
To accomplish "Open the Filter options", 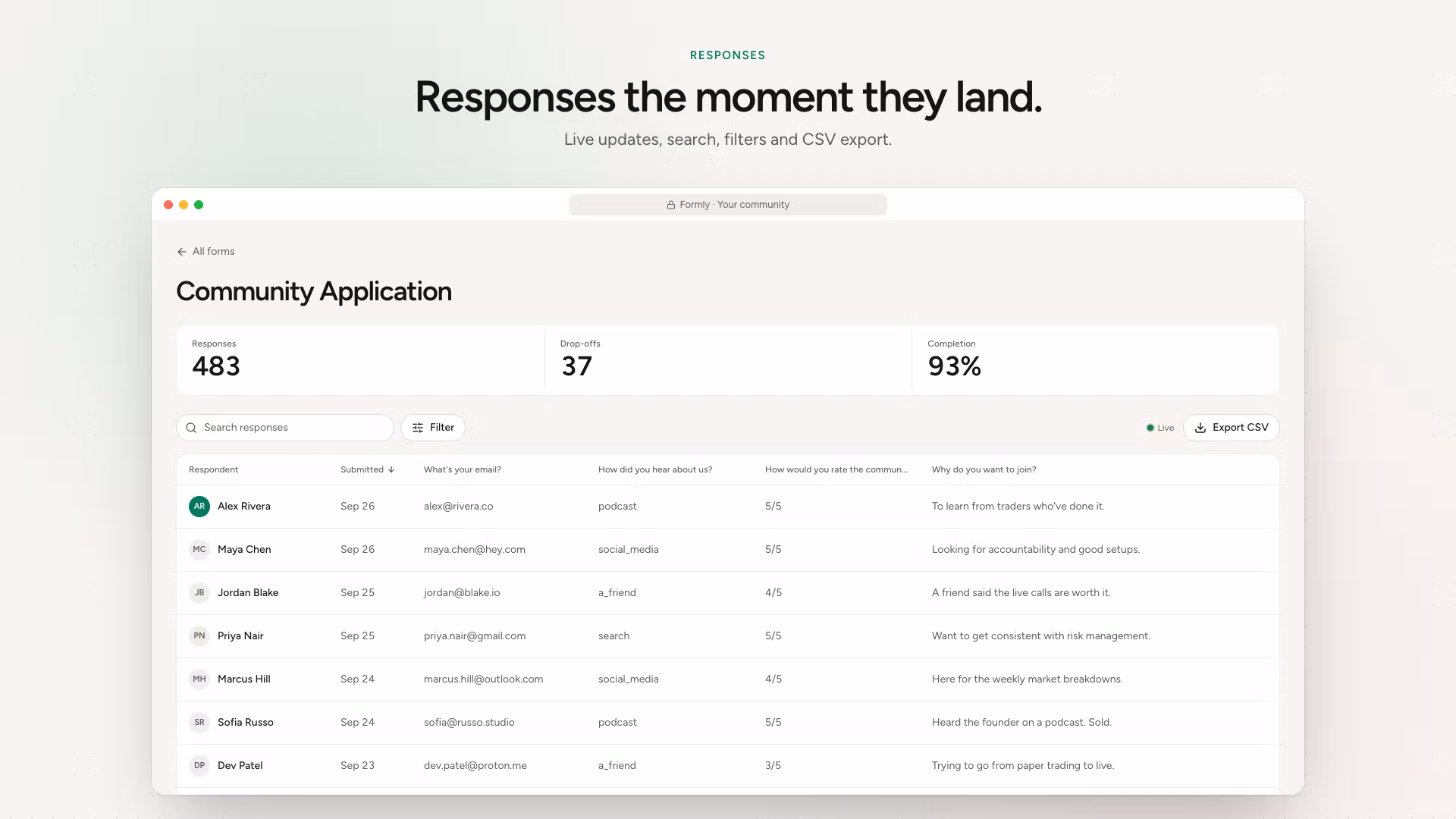I will 433,428.
